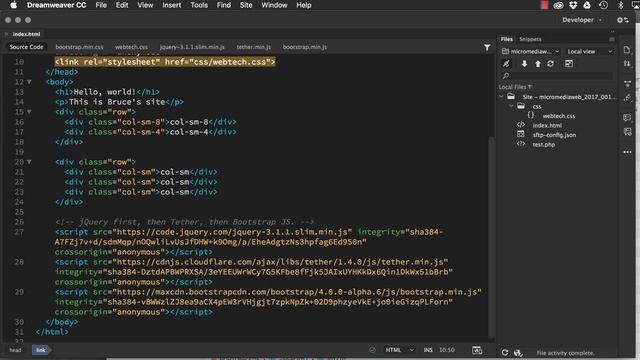Open the Site menu
Screen dimensions: 640x360
[x=246, y=5]
